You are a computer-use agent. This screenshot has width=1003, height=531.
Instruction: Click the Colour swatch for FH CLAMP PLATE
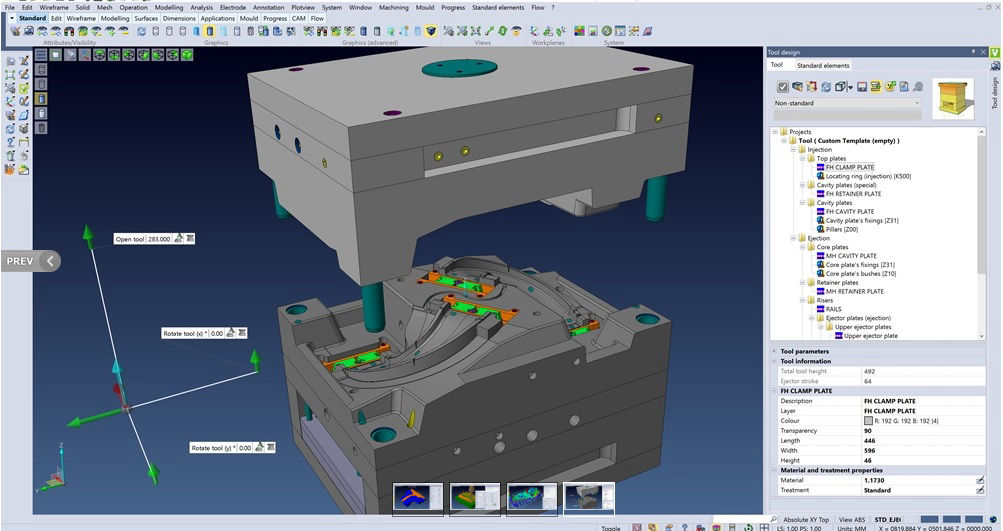pos(868,421)
